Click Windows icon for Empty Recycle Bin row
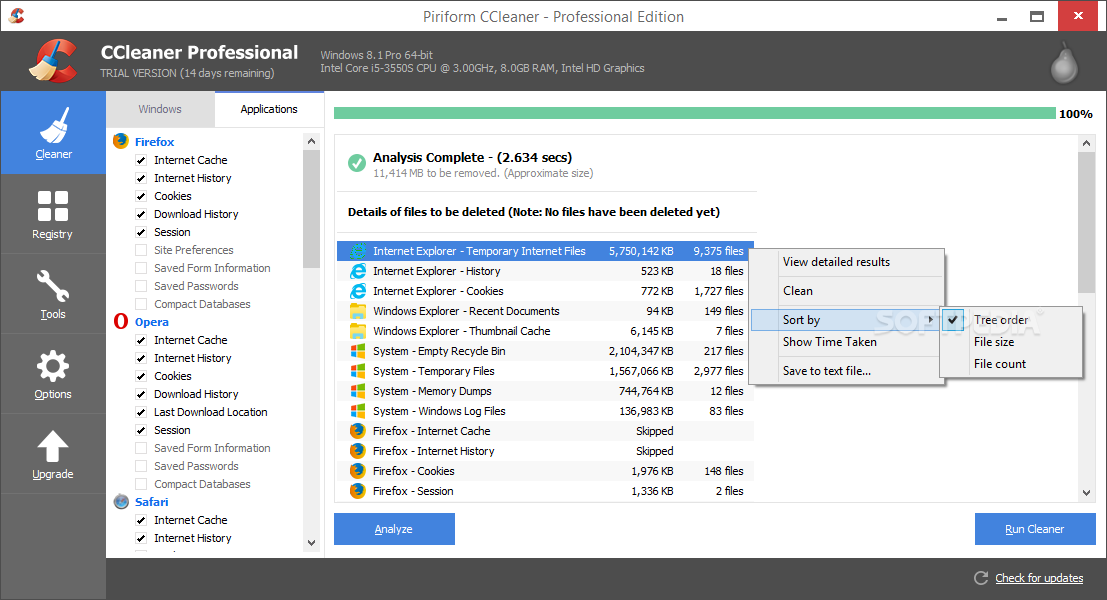The image size is (1107, 600). (x=359, y=350)
